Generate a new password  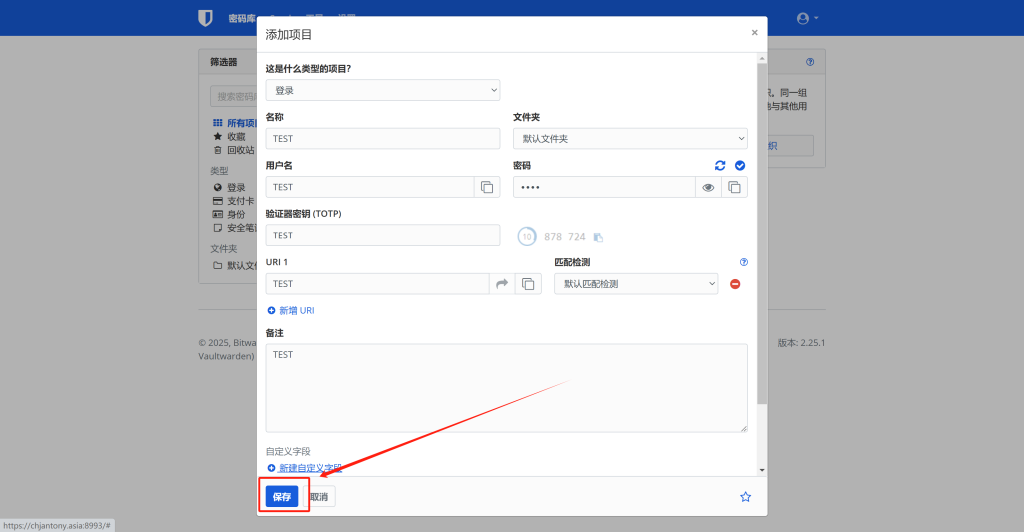click(720, 165)
